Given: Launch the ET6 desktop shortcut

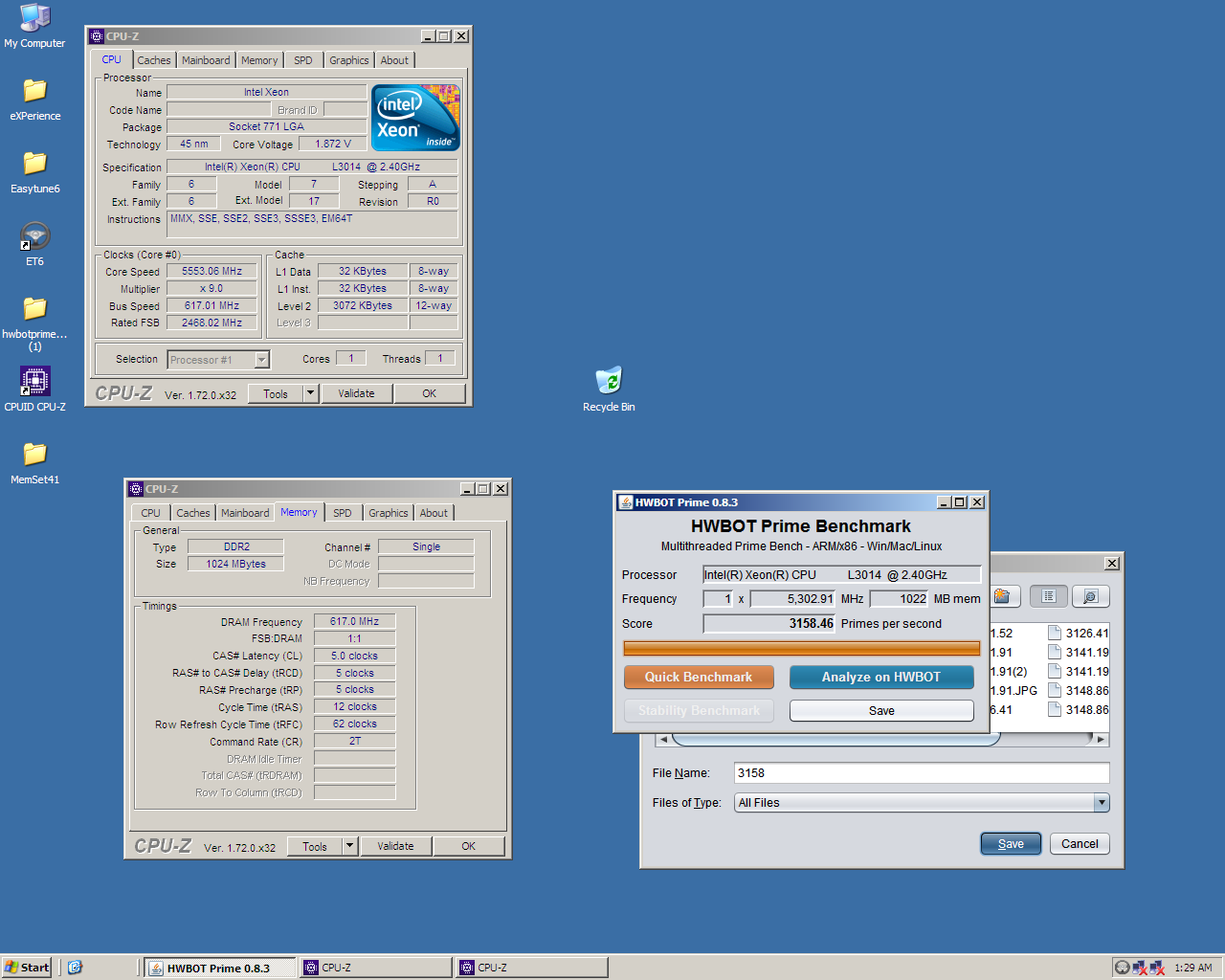Looking at the screenshot, I should click(34, 244).
